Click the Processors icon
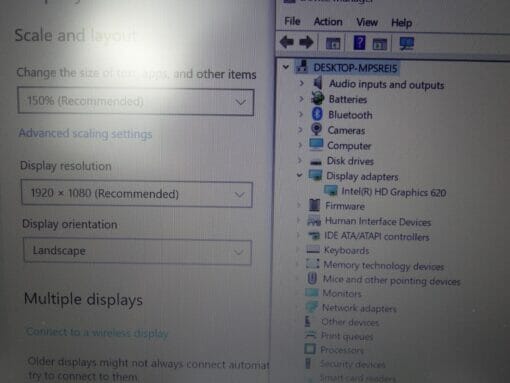This screenshot has width=510, height=383. coord(310,349)
